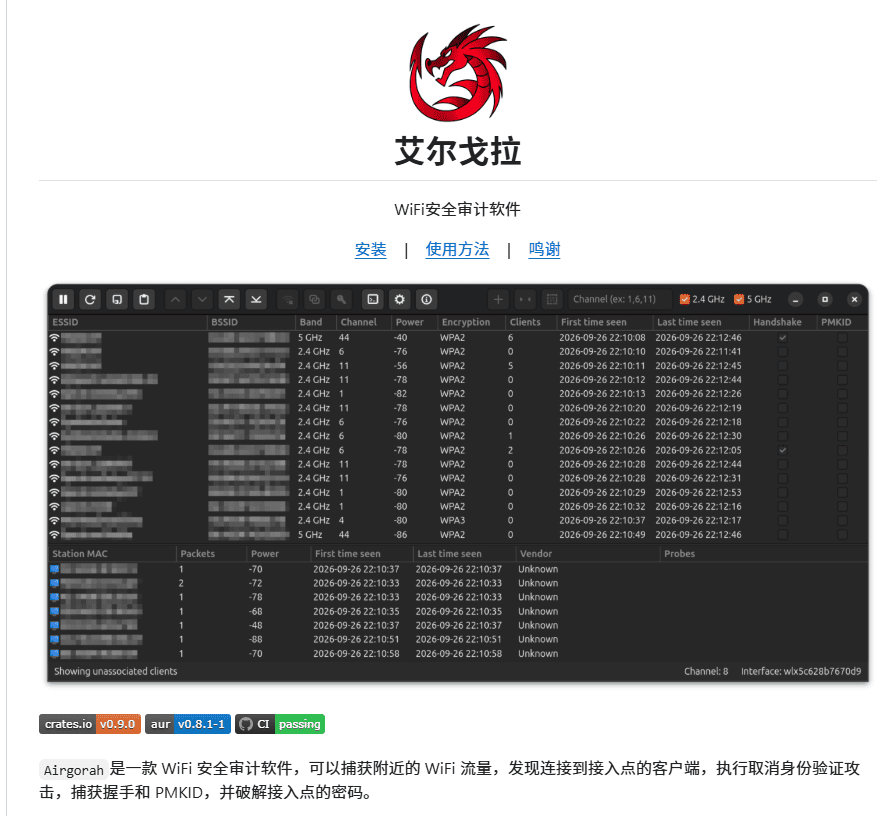Click the red dragon Airgorah logo
Image resolution: width=890 pixels, height=816 pixels.
[x=457, y=72]
